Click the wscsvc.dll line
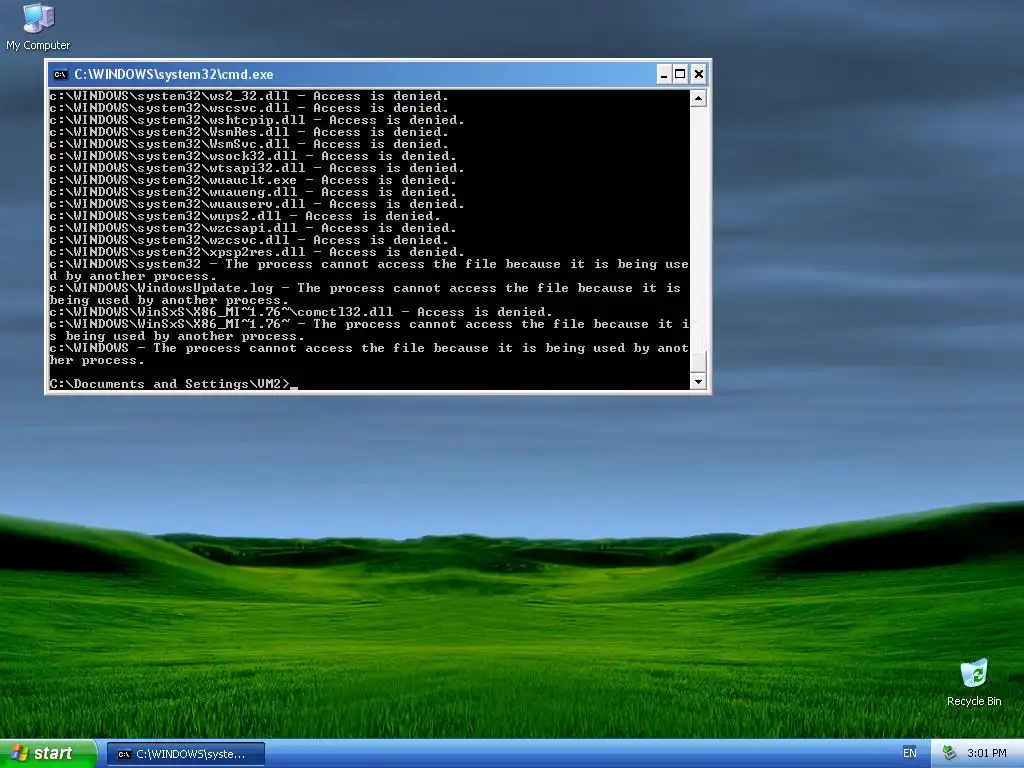The image size is (1024, 768). coord(249,108)
